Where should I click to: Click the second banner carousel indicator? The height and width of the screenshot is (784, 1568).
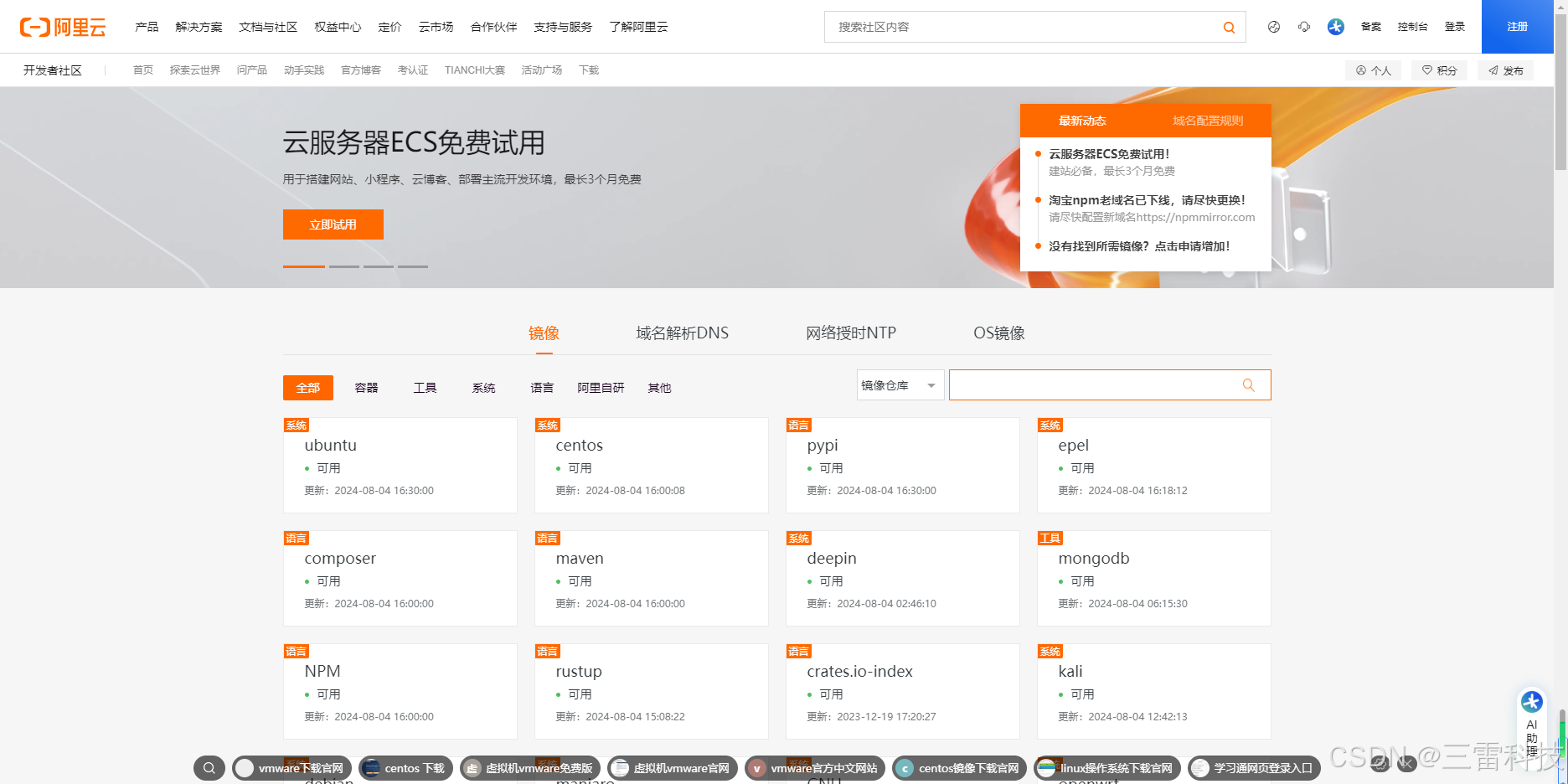pyautogui.click(x=344, y=266)
